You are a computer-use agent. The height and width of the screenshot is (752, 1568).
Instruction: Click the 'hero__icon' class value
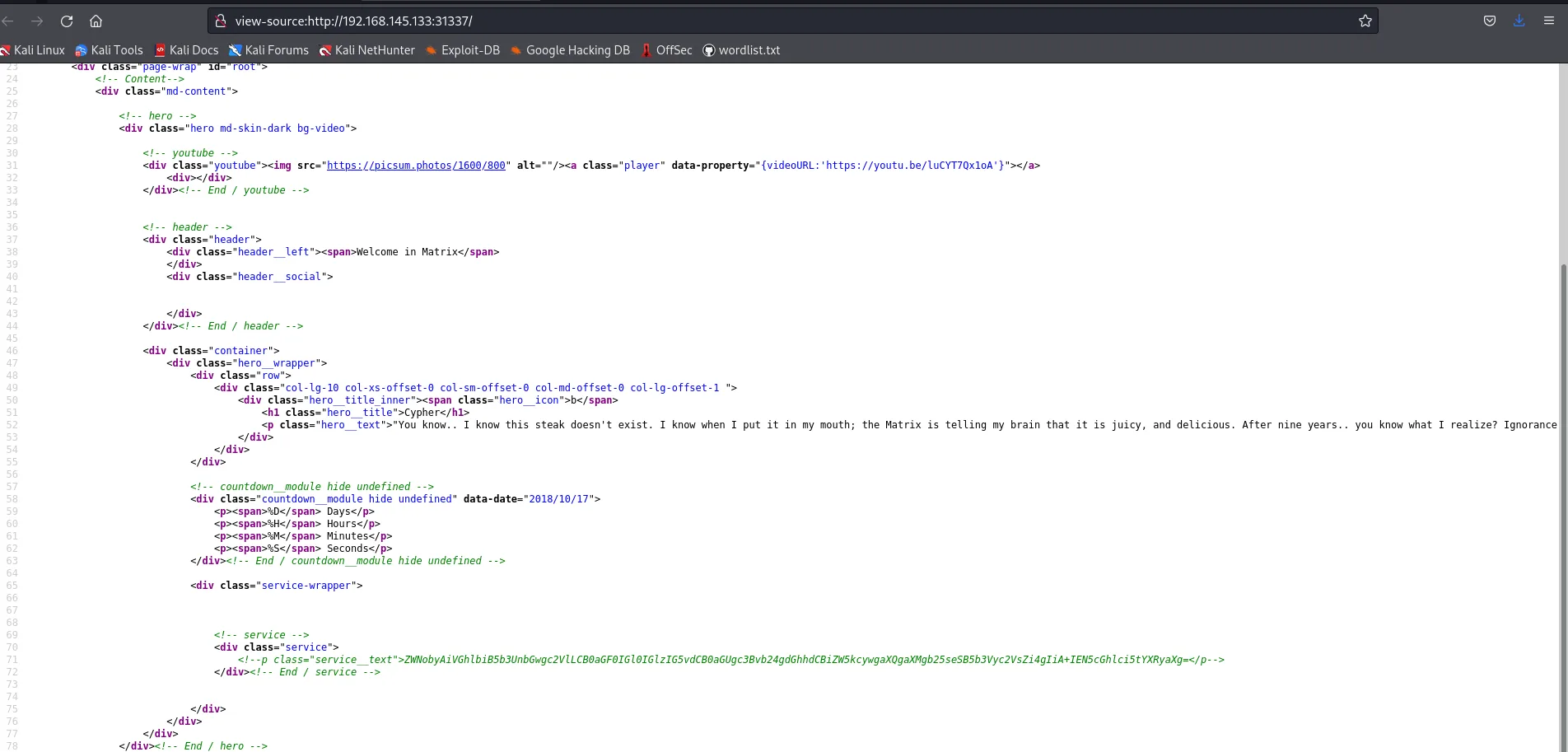pyautogui.click(x=529, y=400)
